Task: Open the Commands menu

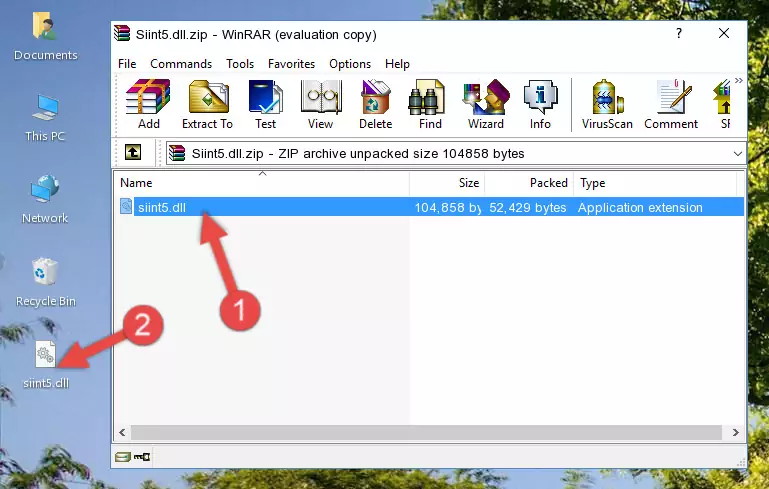Action: (x=181, y=64)
